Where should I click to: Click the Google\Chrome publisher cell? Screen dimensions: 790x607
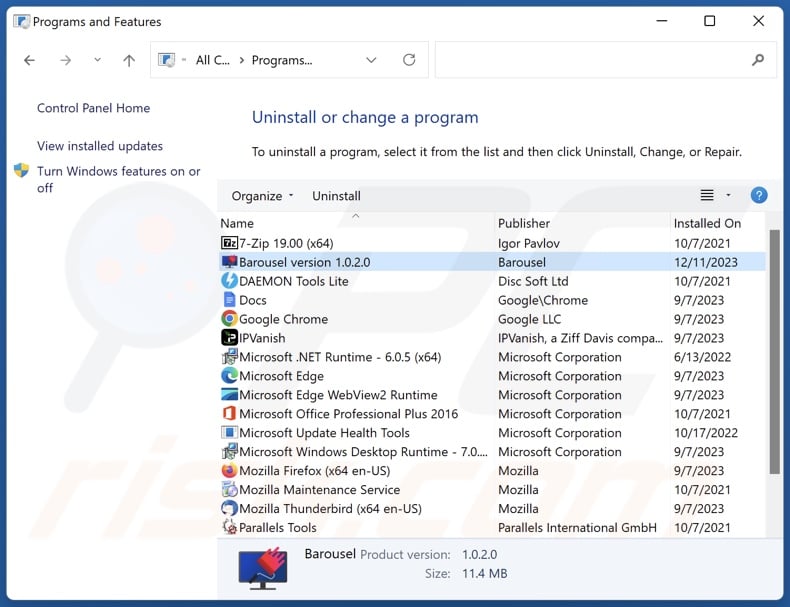(x=543, y=301)
